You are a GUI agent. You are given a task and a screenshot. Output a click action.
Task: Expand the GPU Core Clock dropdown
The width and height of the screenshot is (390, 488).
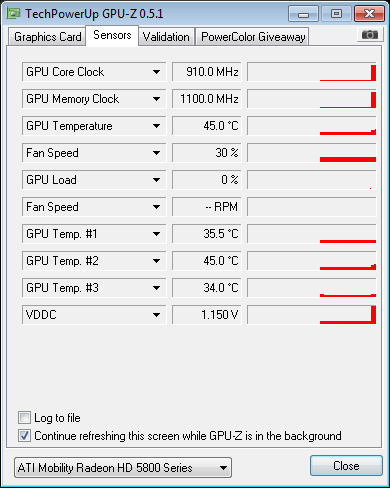[x=156, y=72]
